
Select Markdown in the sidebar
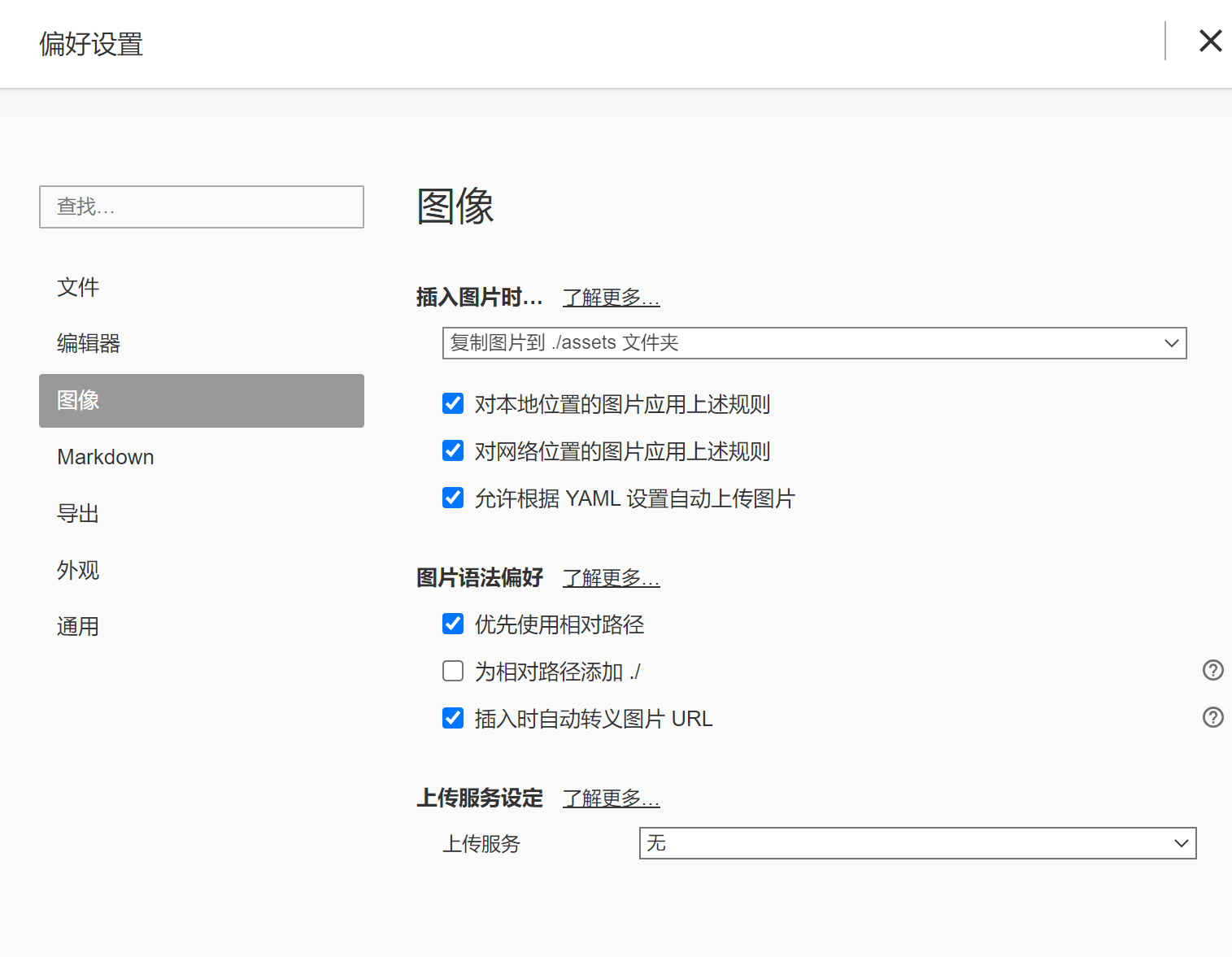coord(106,457)
